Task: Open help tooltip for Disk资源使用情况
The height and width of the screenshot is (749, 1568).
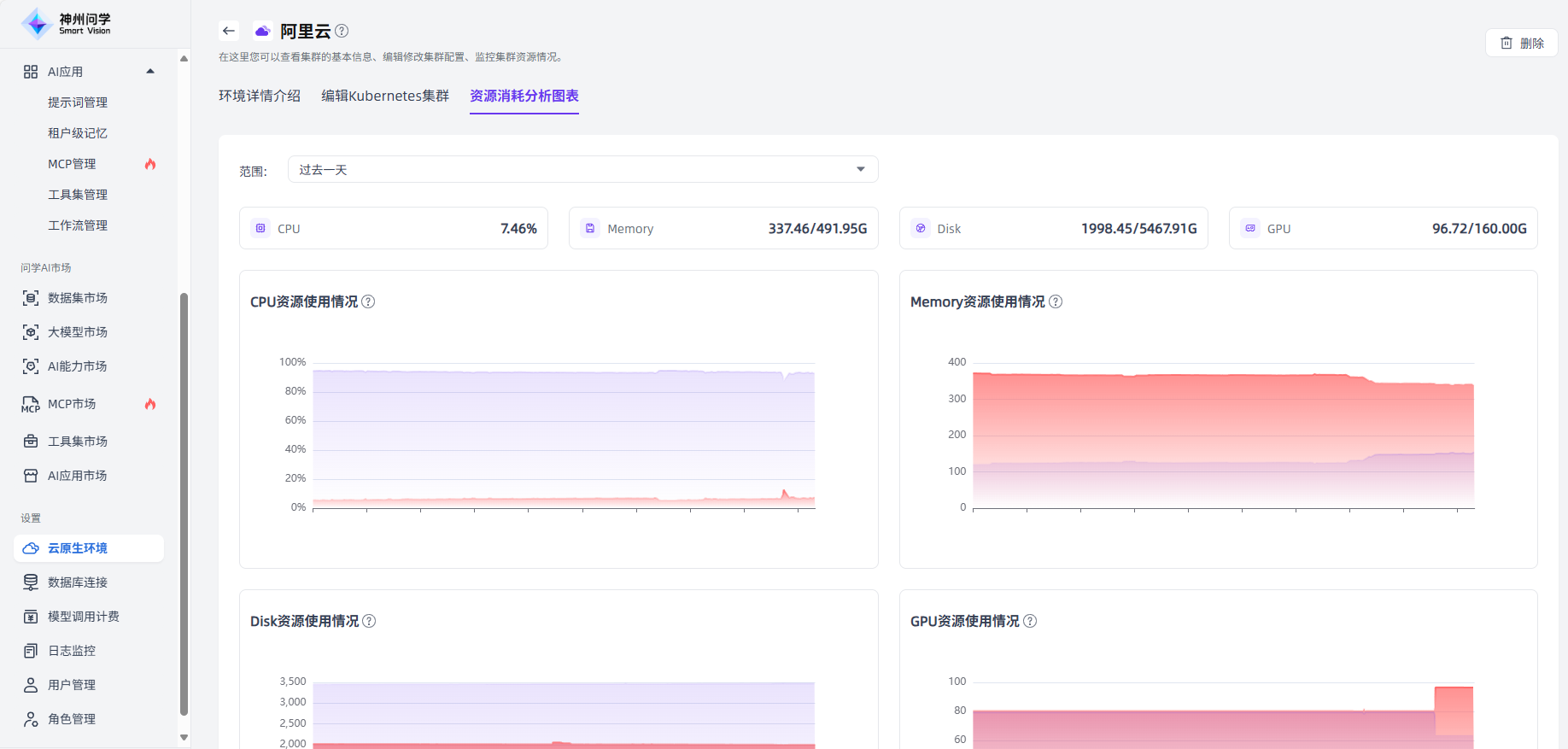Action: pos(369,621)
